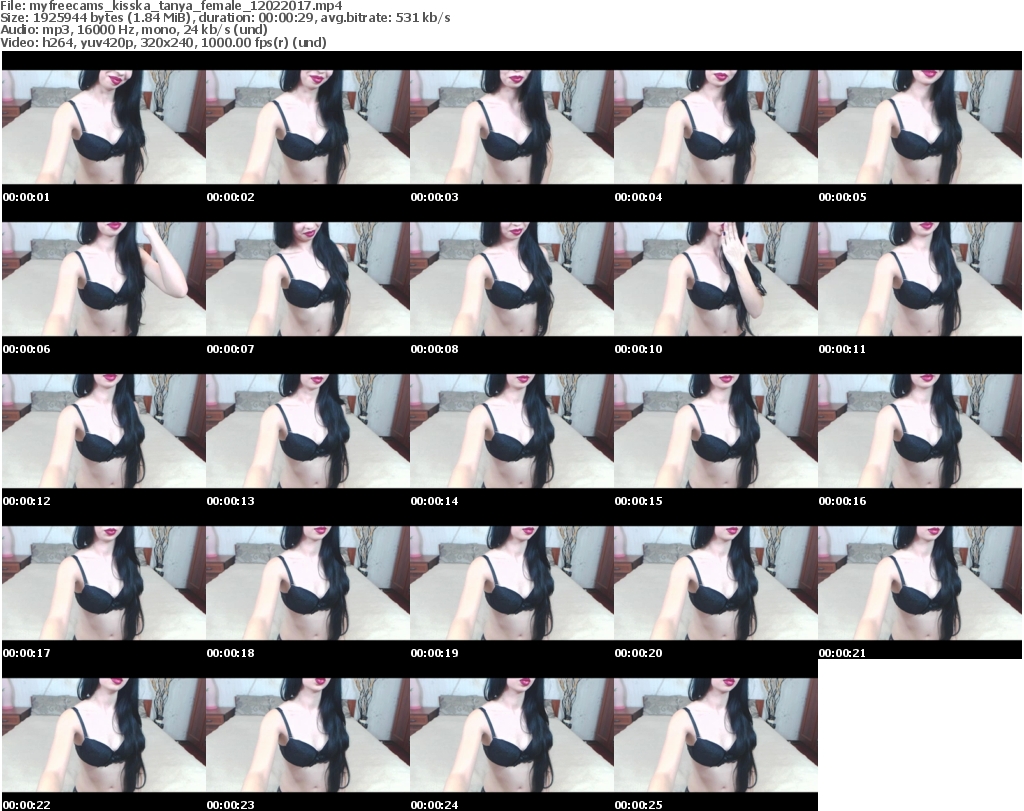Click the thumbnail frame at 00:00:04

716,127
